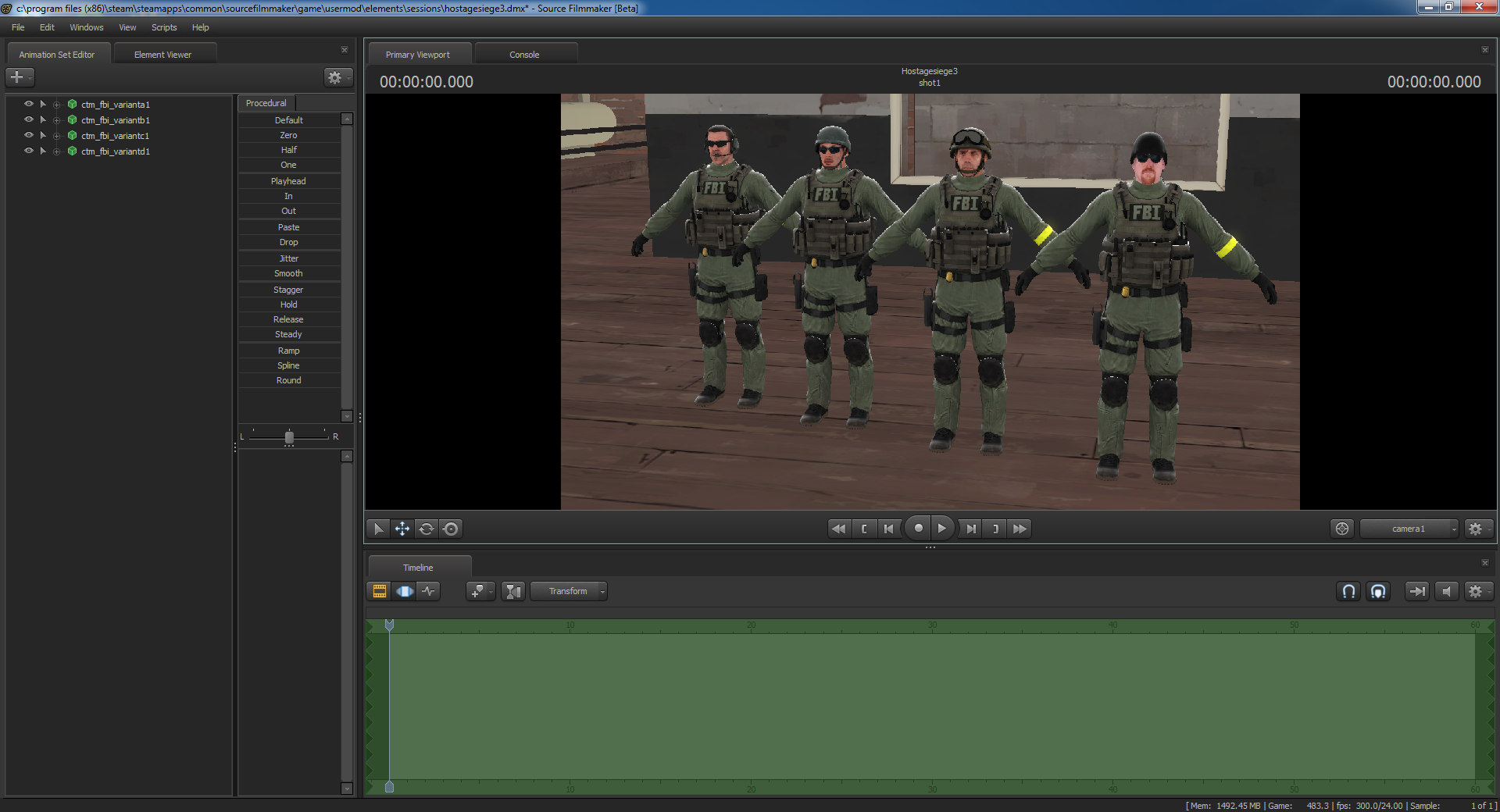Close the Animation Set Editor panel
This screenshot has width=1500, height=812.
345,49
